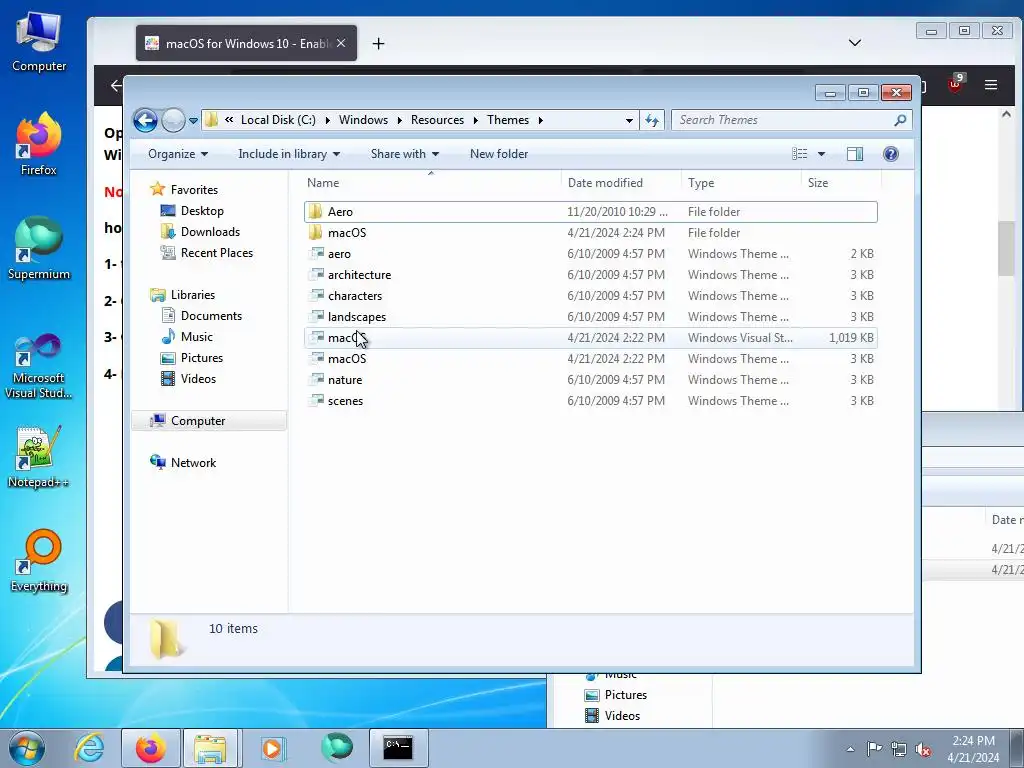
Task: Open the More view options arrow
Action: 822,154
